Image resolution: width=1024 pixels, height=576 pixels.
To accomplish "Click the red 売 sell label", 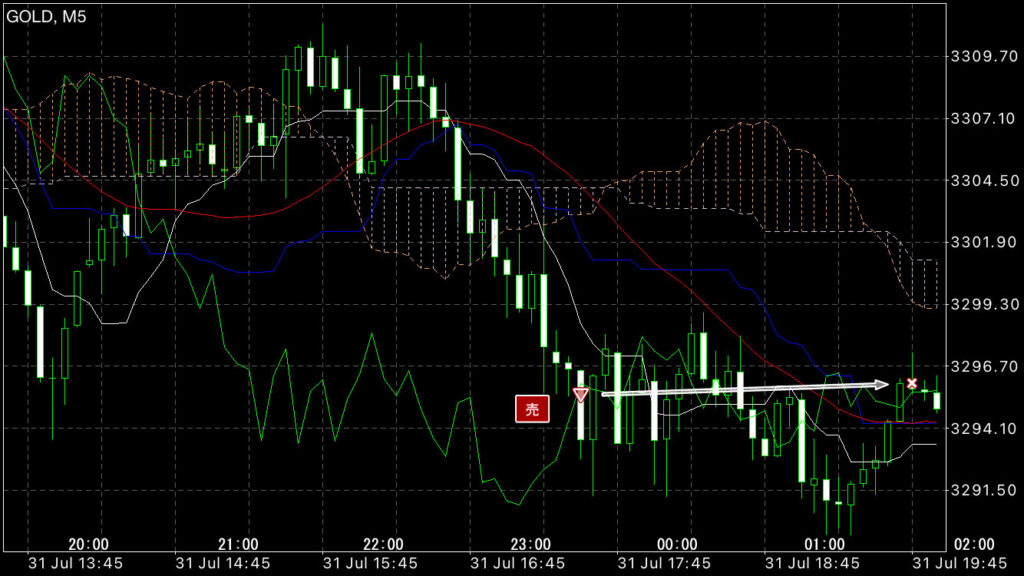I will [x=532, y=409].
